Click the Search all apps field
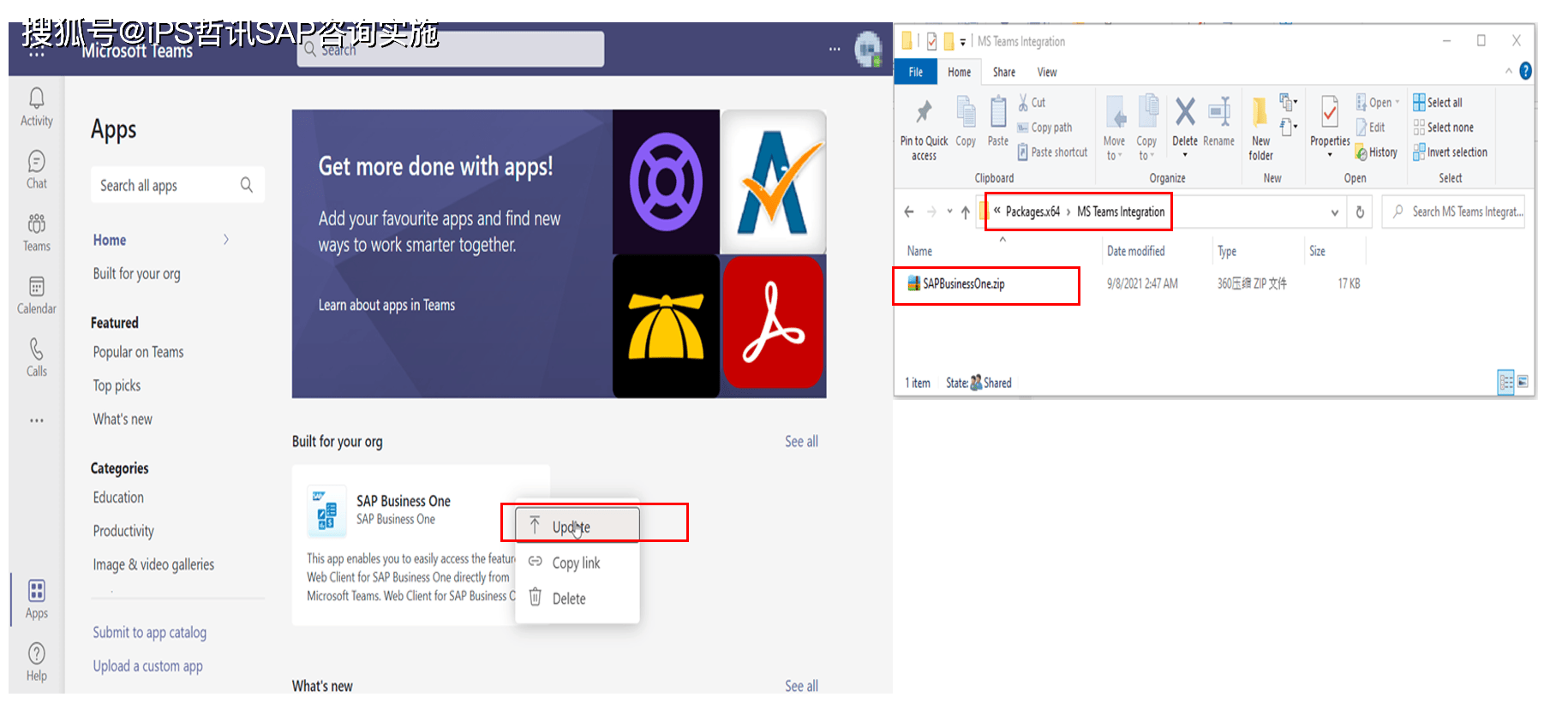Viewport: 1568px width, 715px height. [177, 185]
